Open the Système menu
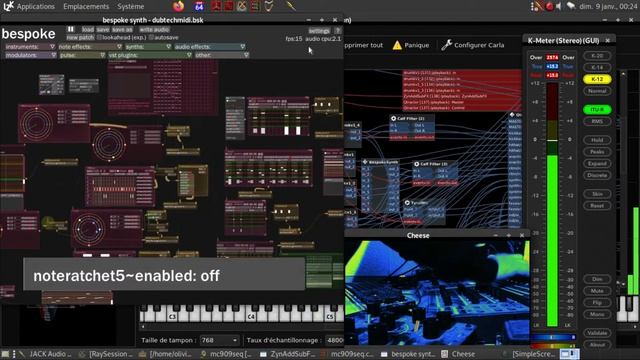This screenshot has width=640, height=360. point(131,7)
